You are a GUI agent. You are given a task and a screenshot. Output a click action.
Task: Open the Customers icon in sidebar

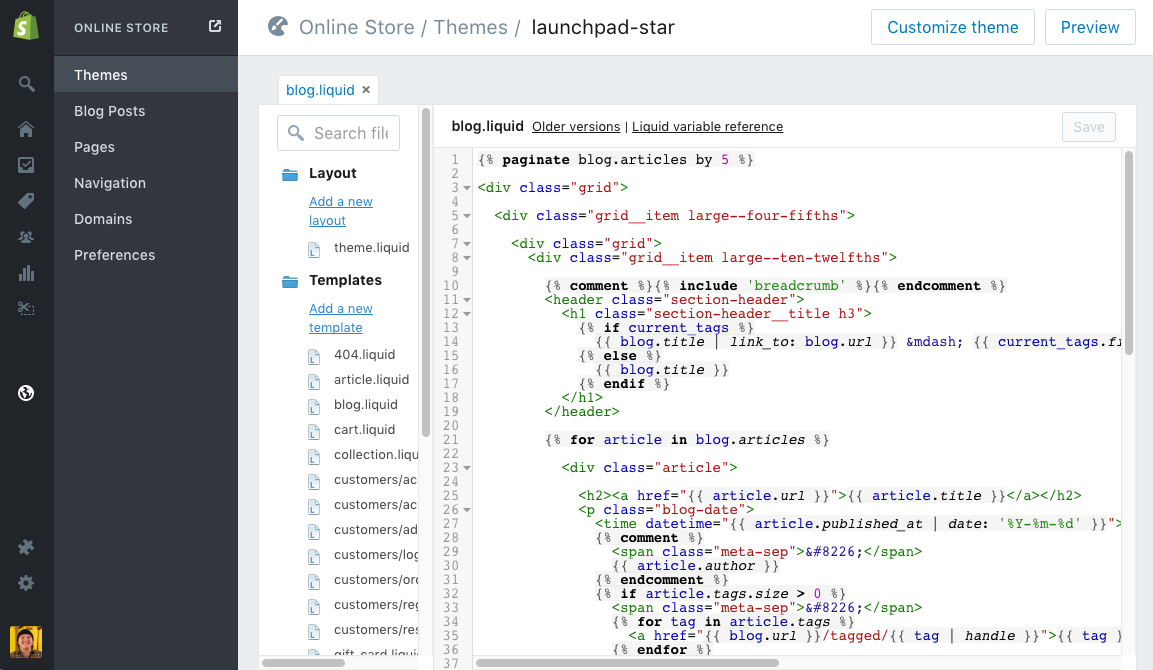pyautogui.click(x=26, y=238)
